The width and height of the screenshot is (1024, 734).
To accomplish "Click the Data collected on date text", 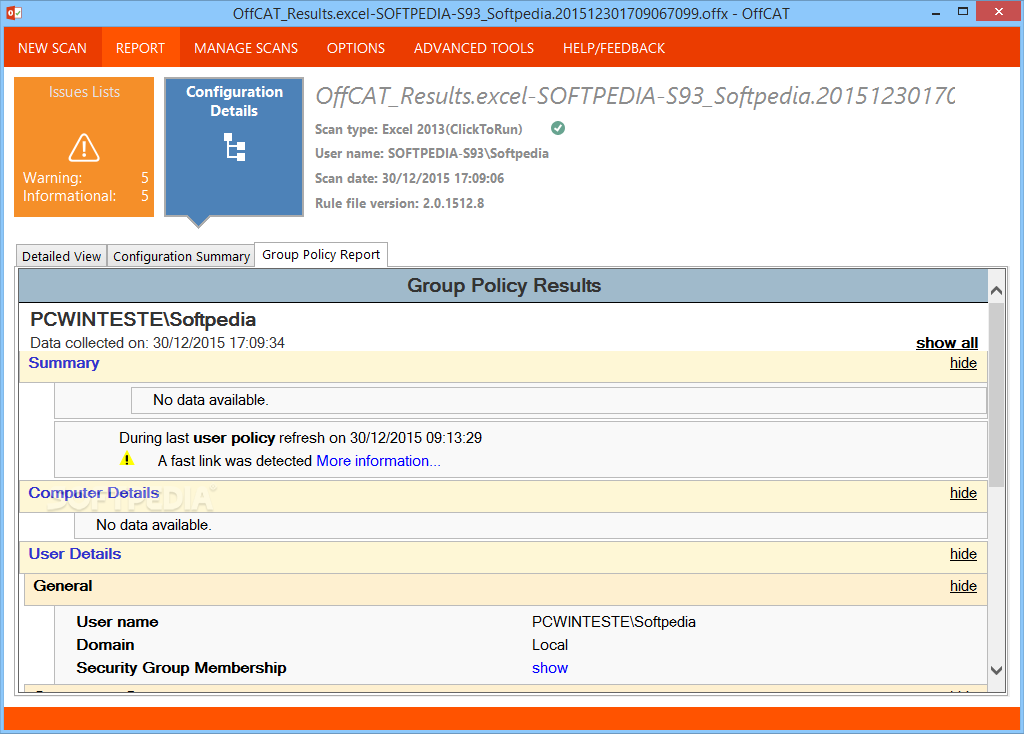I will [157, 343].
